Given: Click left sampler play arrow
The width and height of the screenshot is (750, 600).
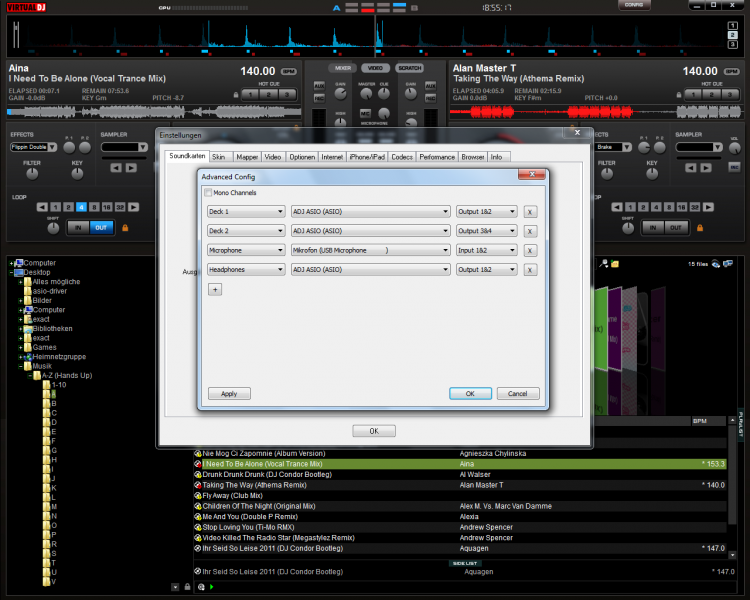Looking at the screenshot, I should point(132,167).
